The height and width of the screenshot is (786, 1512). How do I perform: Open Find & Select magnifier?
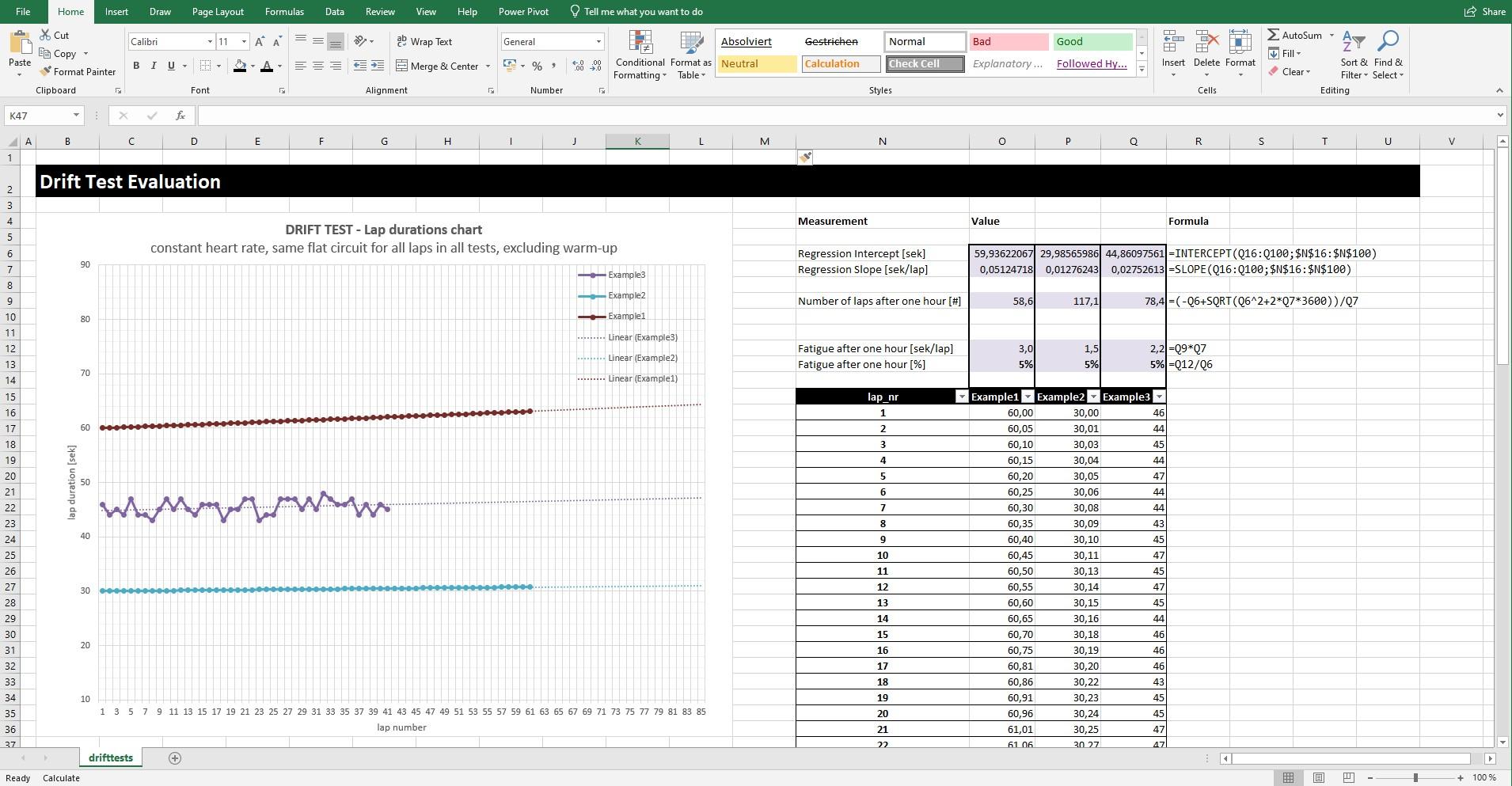(x=1389, y=55)
